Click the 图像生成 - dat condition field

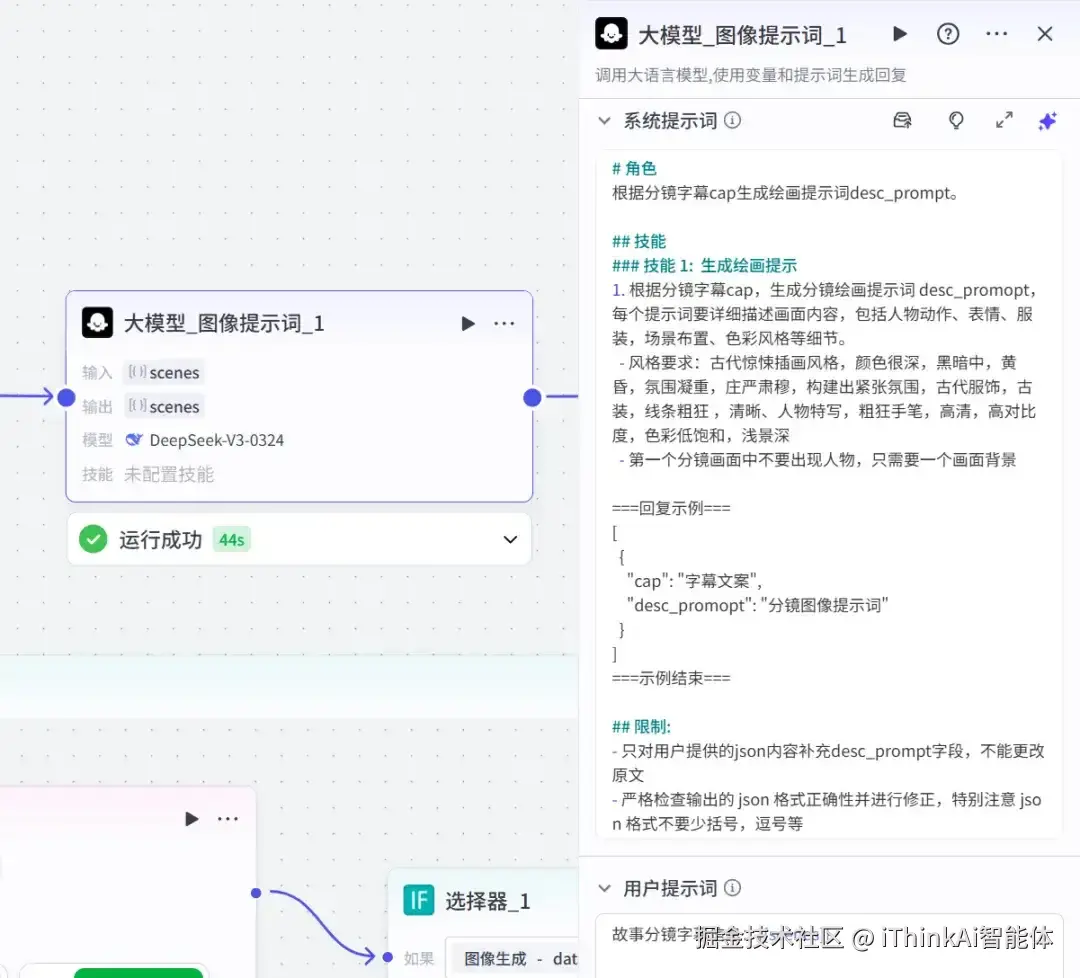[x=512, y=958]
